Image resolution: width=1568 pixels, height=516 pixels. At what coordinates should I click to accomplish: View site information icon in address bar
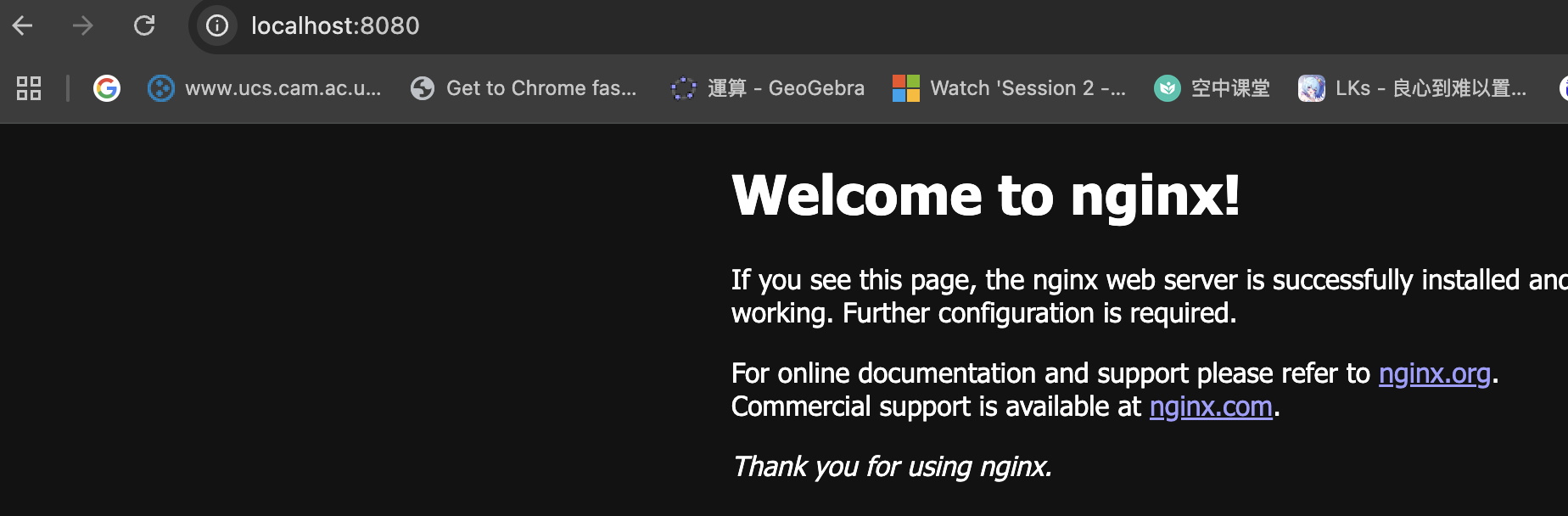217,25
